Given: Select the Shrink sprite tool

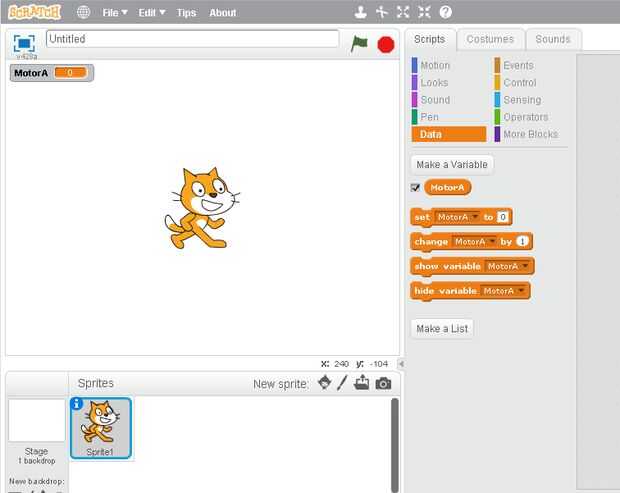Looking at the screenshot, I should pos(424,12).
